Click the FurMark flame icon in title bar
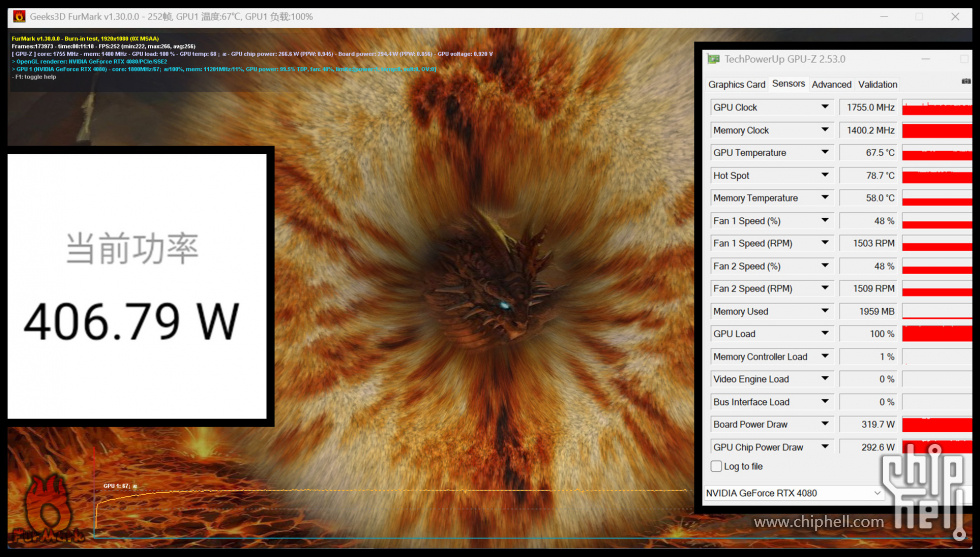The height and width of the screenshot is (557, 980). click(x=19, y=16)
